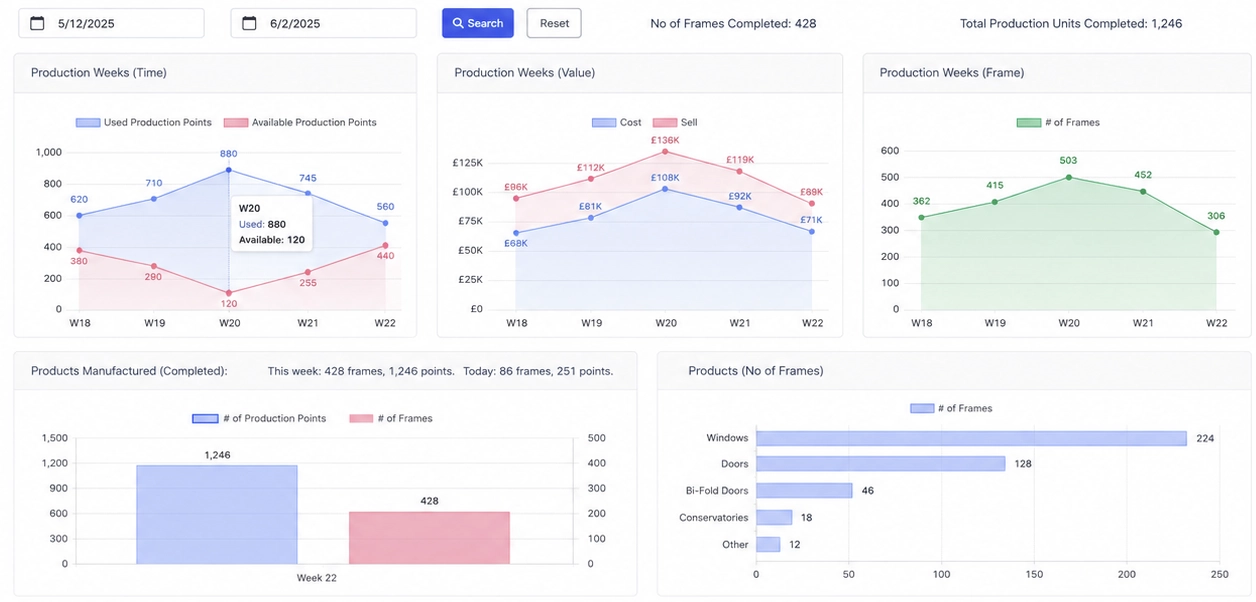Click the W20 tooltip showing Used: 880
The width and height of the screenshot is (1256, 602).
coord(271,224)
